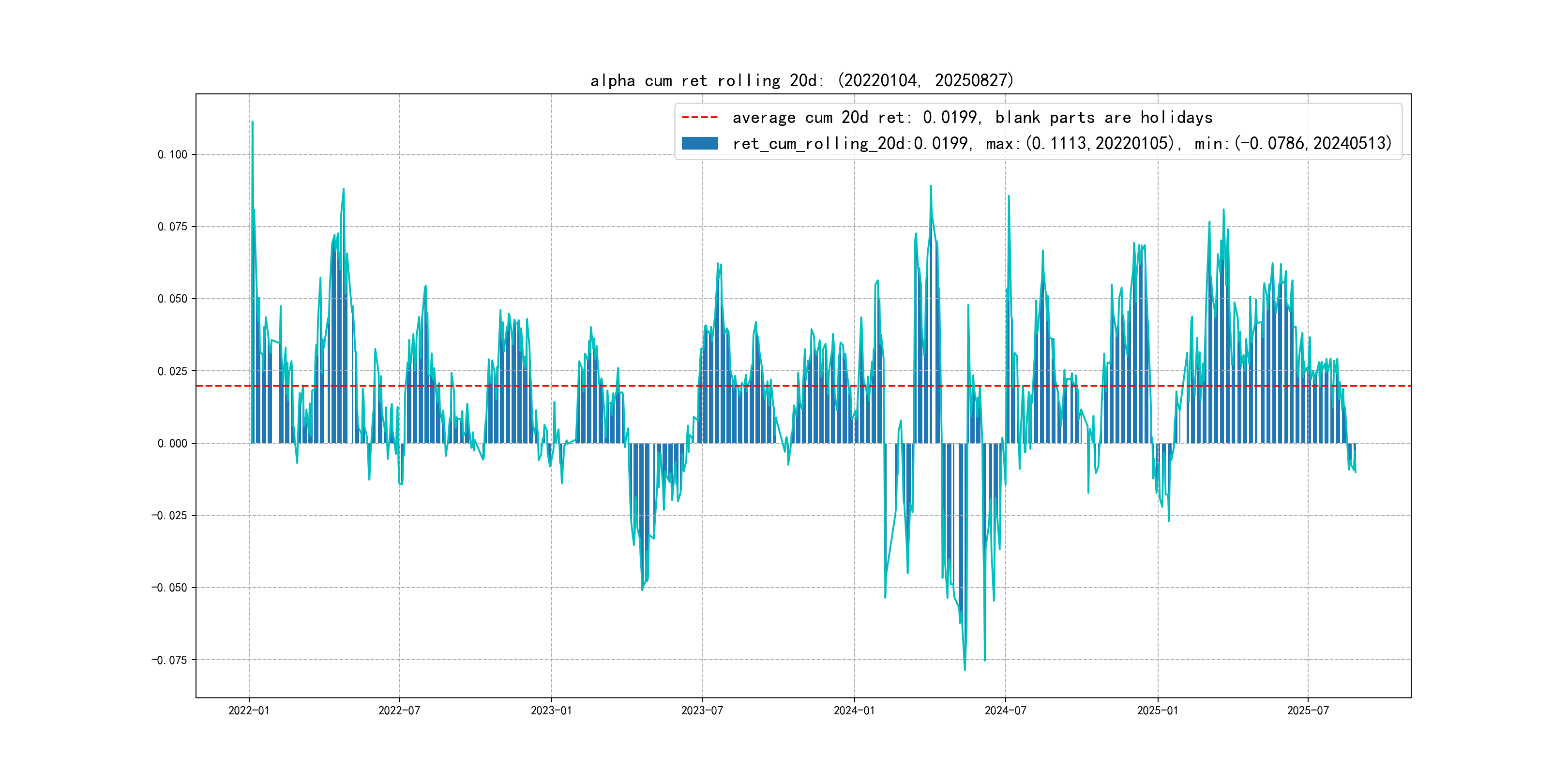This screenshot has width=1568, height=784.
Task: Click the -0.075 y-axis tick label
Action: pos(169,661)
